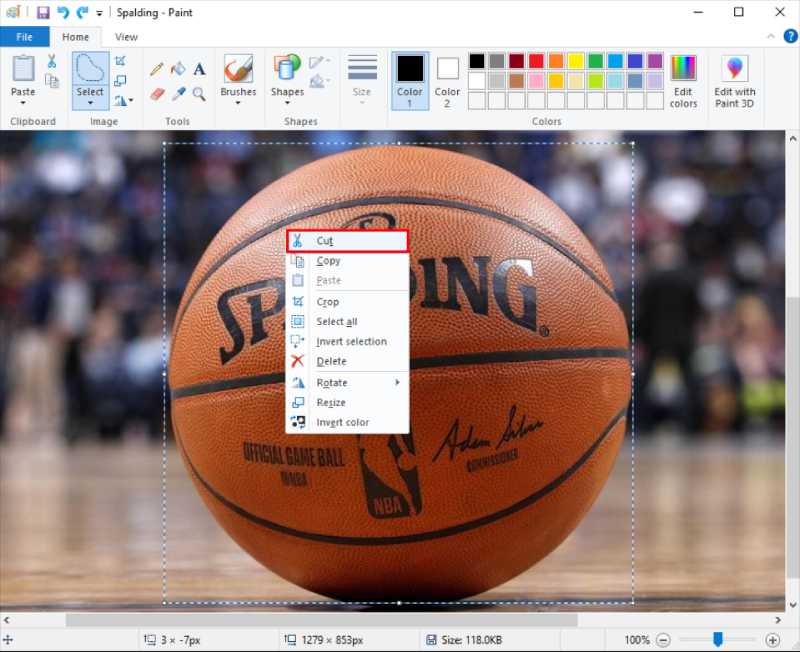Click the Resize icon in Image group

[120, 81]
